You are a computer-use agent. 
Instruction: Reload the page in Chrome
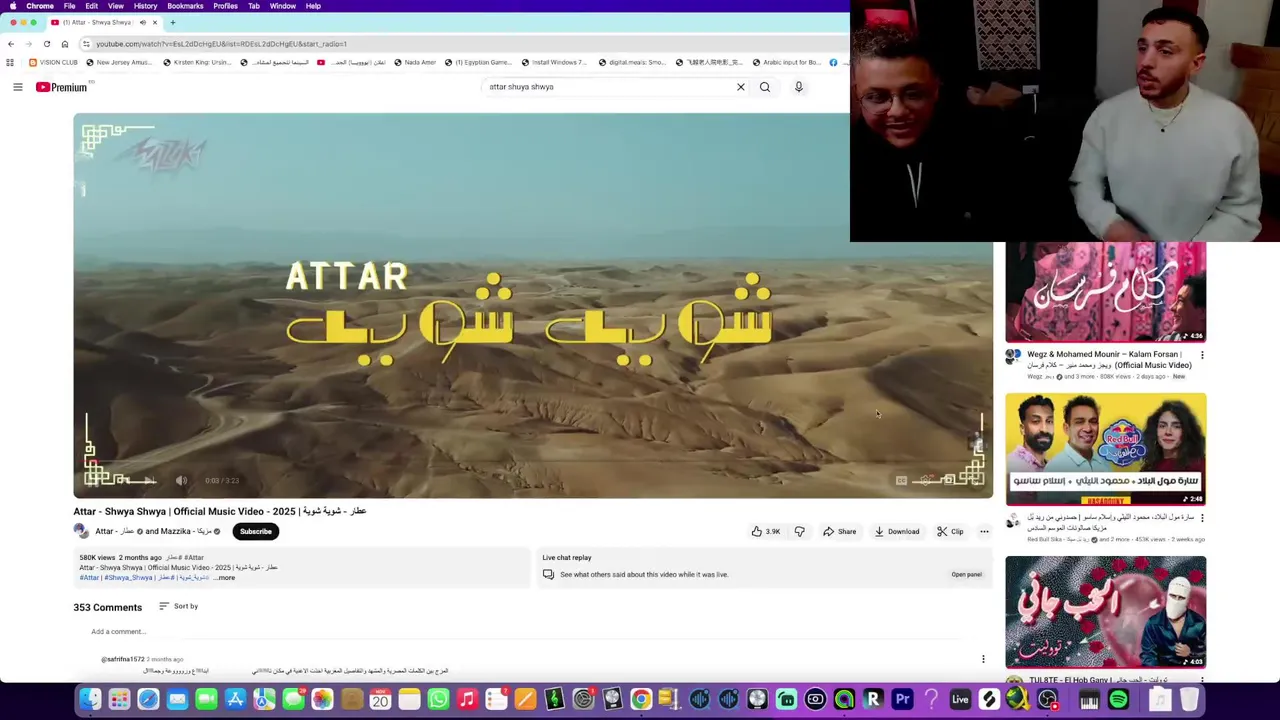(47, 44)
